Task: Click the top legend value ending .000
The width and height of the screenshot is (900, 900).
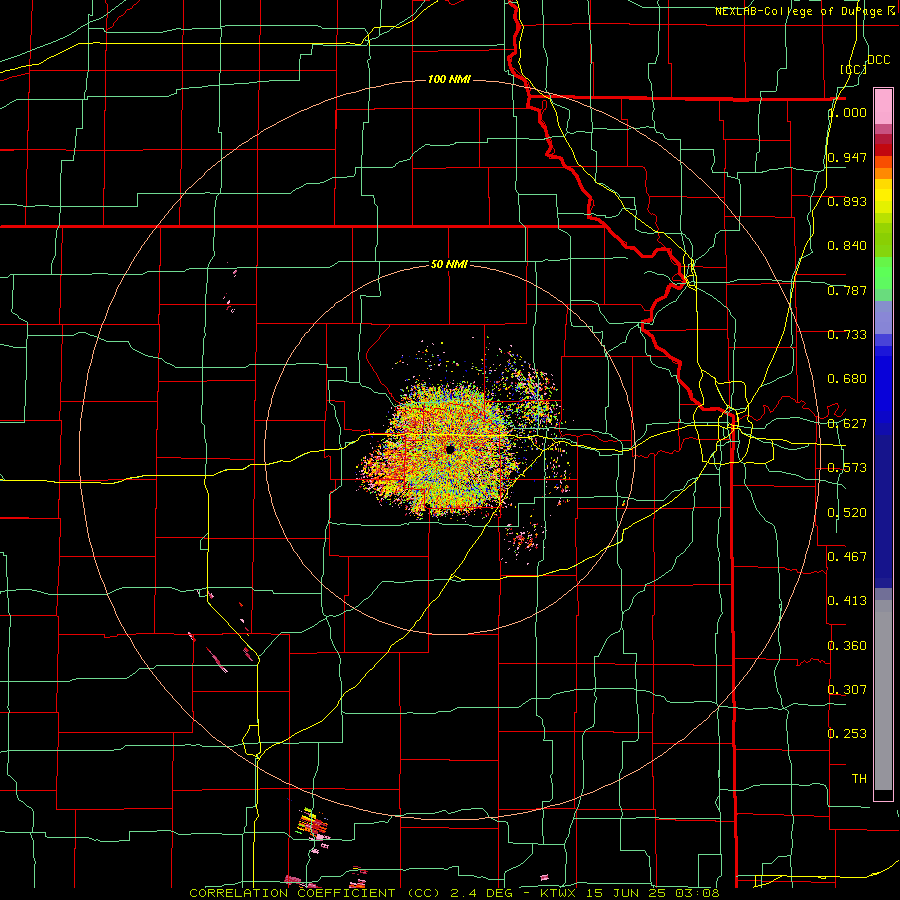Action: (847, 112)
